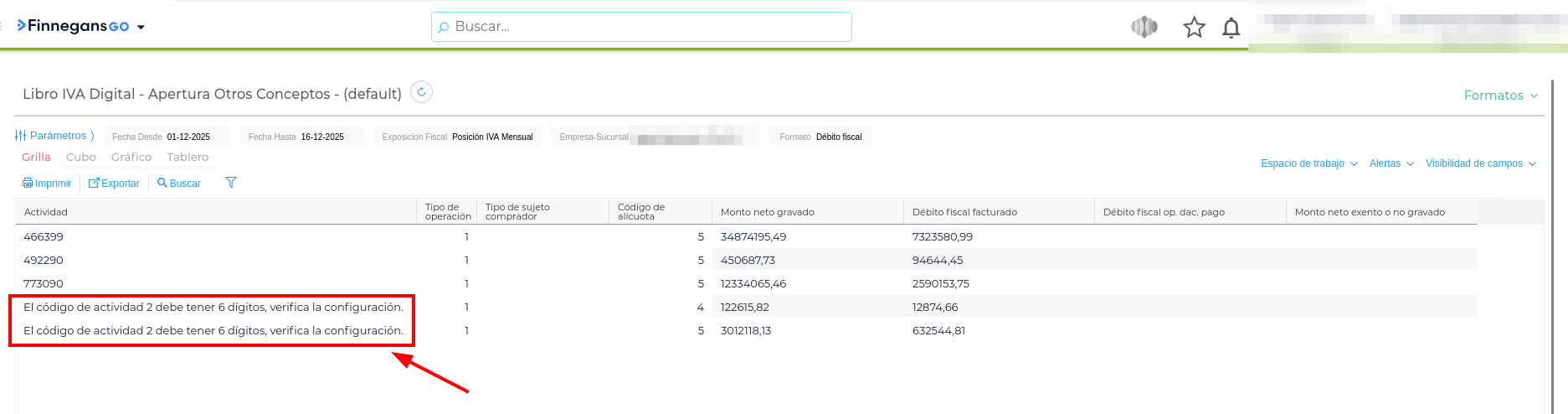The width and height of the screenshot is (1568, 414).
Task: Click in the top Buscar... search field
Action: 641,27
